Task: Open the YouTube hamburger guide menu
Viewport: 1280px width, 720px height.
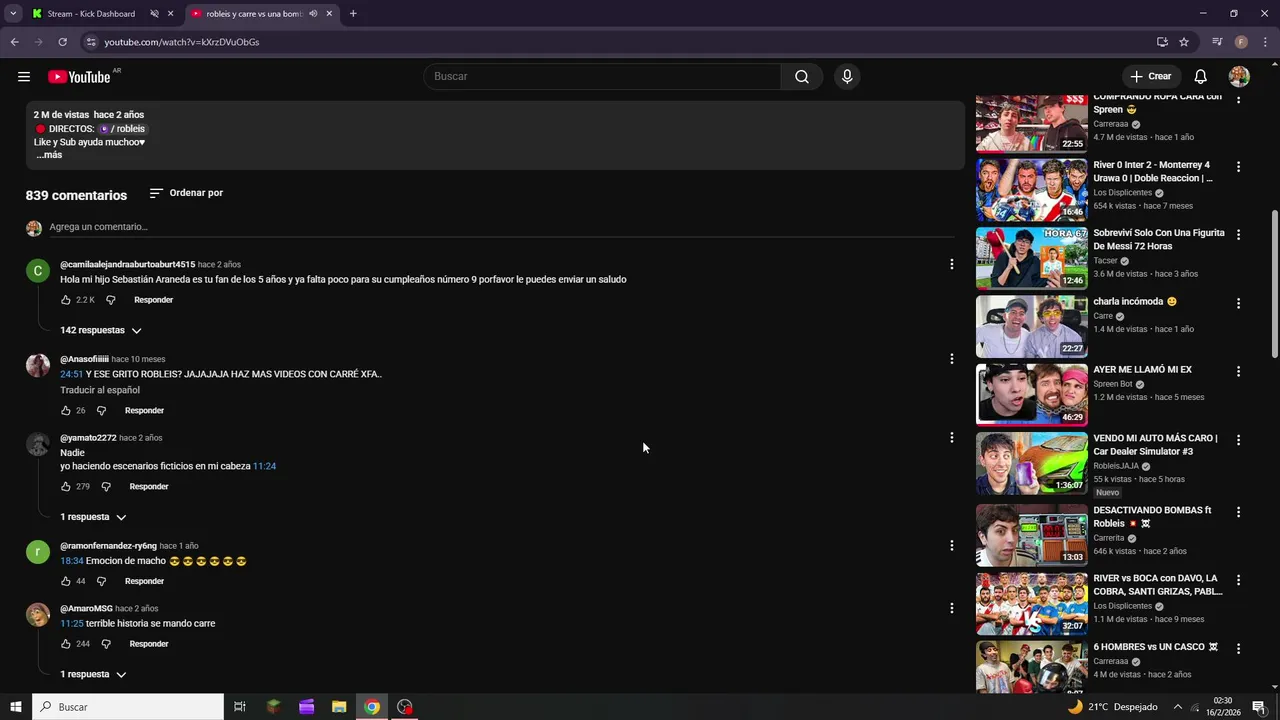Action: 24,77
